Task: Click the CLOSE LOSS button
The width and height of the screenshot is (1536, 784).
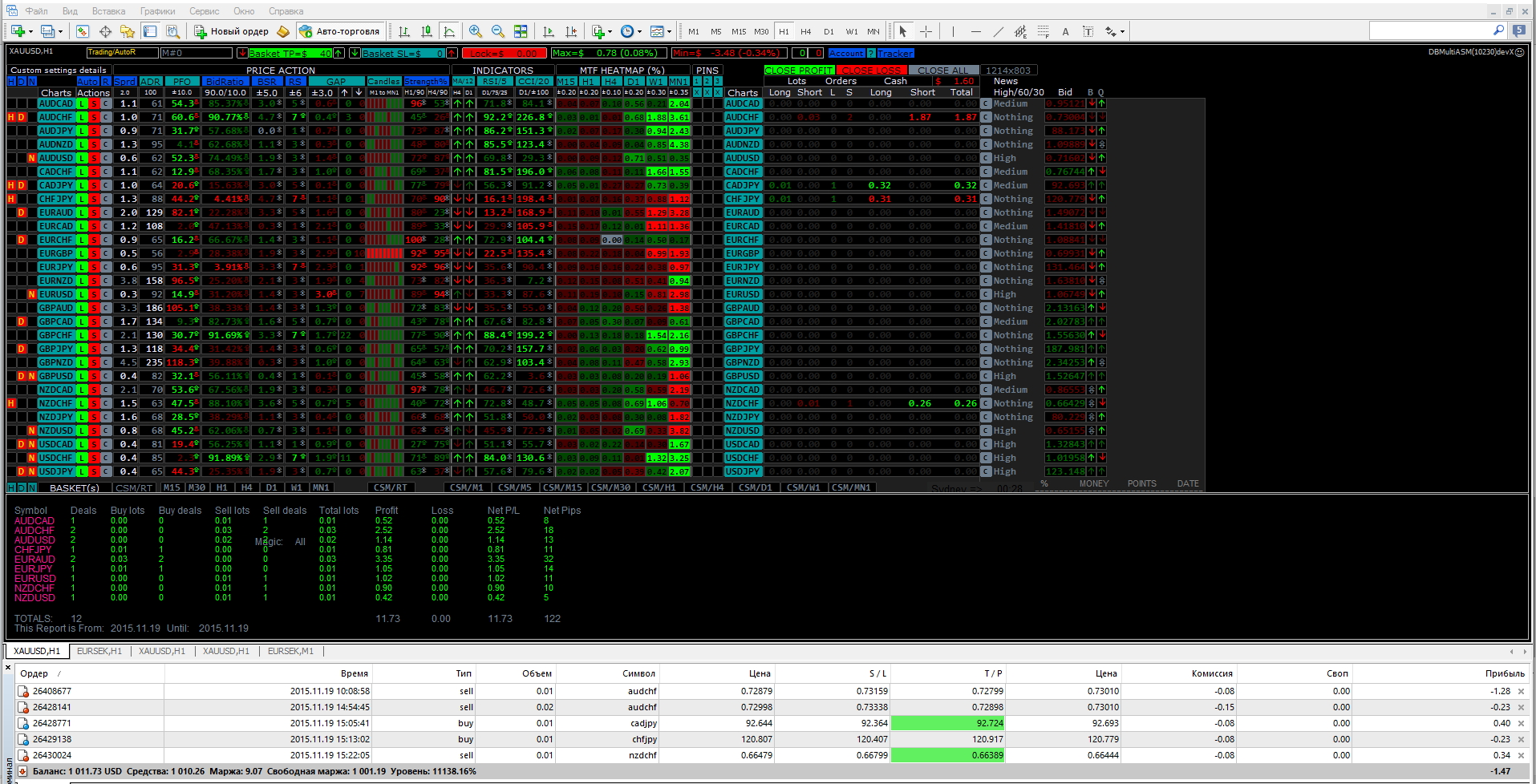Action: 872,71
